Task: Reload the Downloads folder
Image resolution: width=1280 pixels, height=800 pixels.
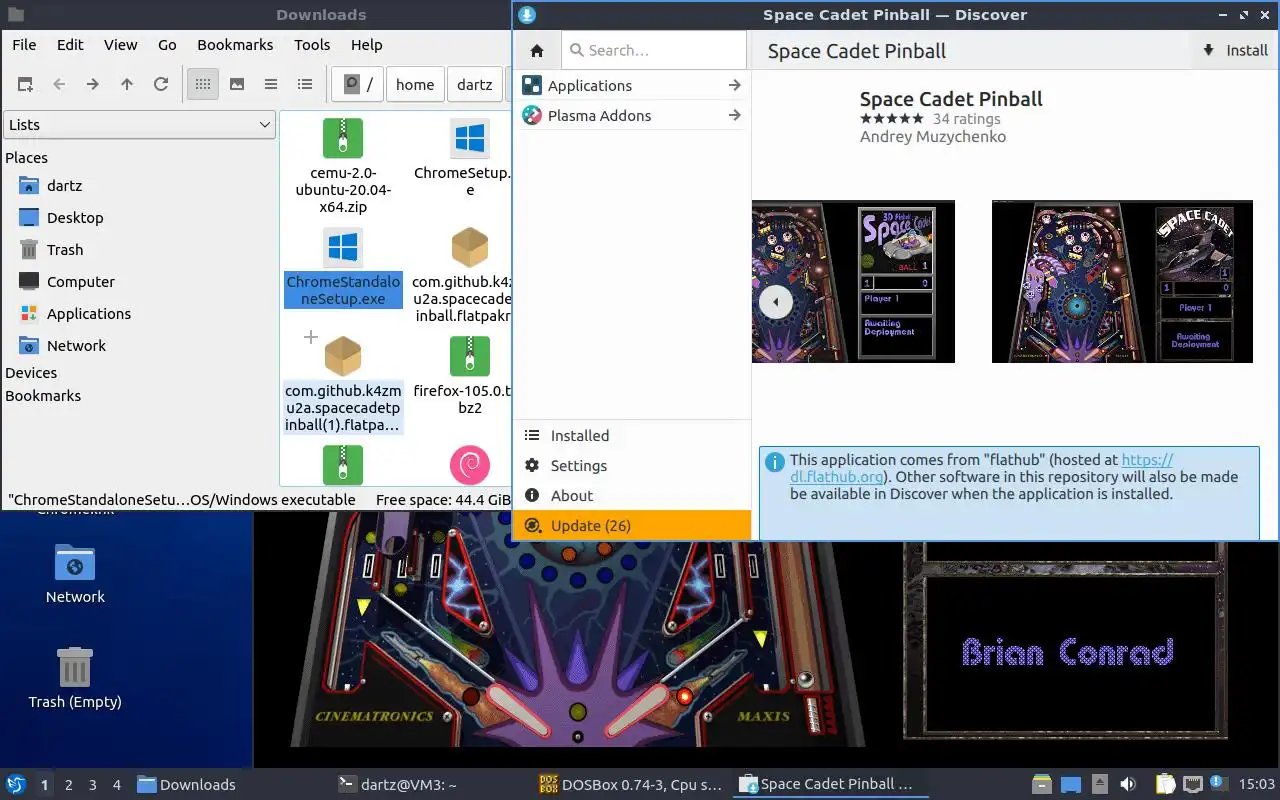Action: point(161,85)
